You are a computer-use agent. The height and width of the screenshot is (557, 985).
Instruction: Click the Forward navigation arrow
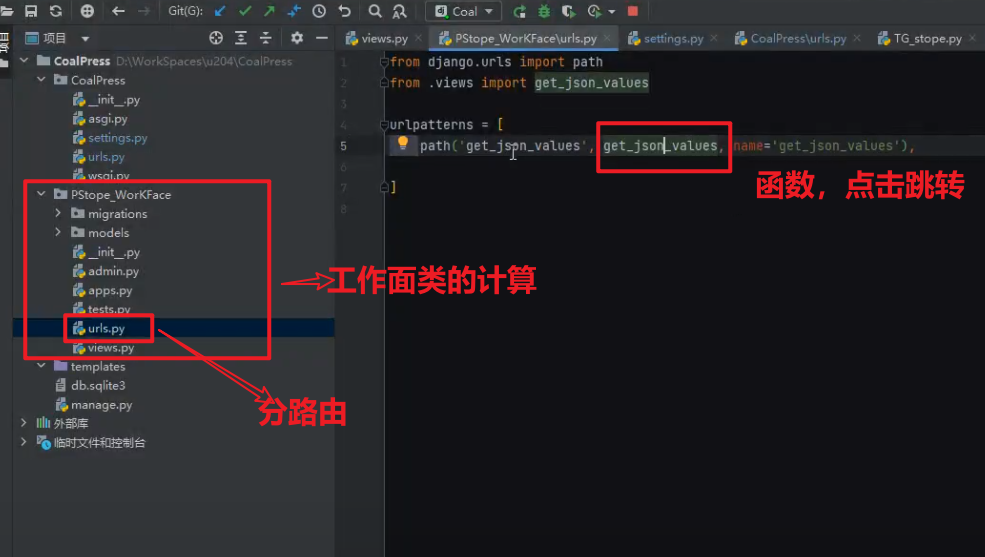click(143, 11)
